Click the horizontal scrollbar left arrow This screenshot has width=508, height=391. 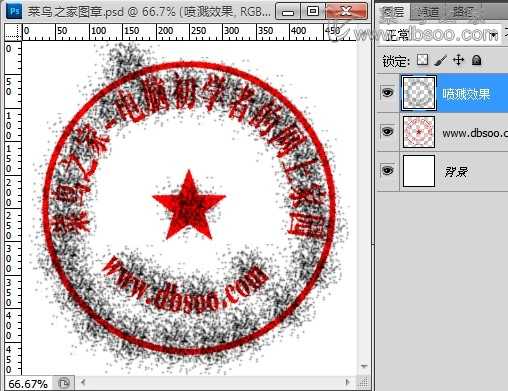click(83, 382)
